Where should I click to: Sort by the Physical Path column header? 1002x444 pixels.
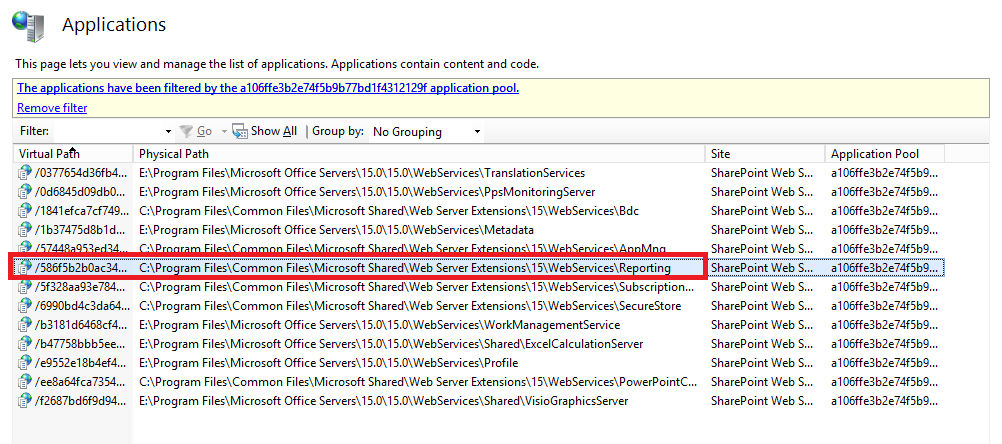(174, 154)
